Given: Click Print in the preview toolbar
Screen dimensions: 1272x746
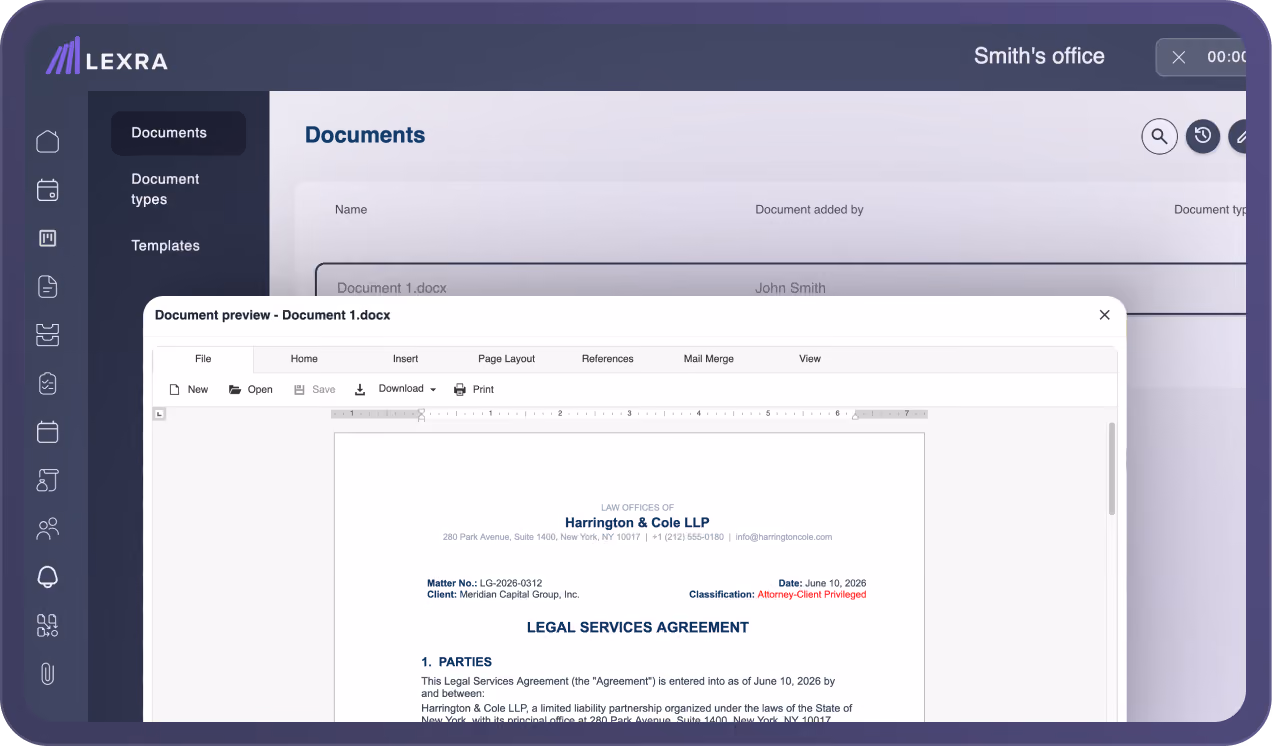Looking at the screenshot, I should (x=474, y=389).
